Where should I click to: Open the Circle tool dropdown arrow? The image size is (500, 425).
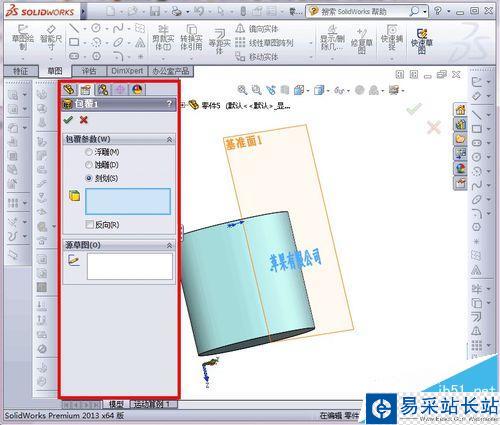point(107,29)
